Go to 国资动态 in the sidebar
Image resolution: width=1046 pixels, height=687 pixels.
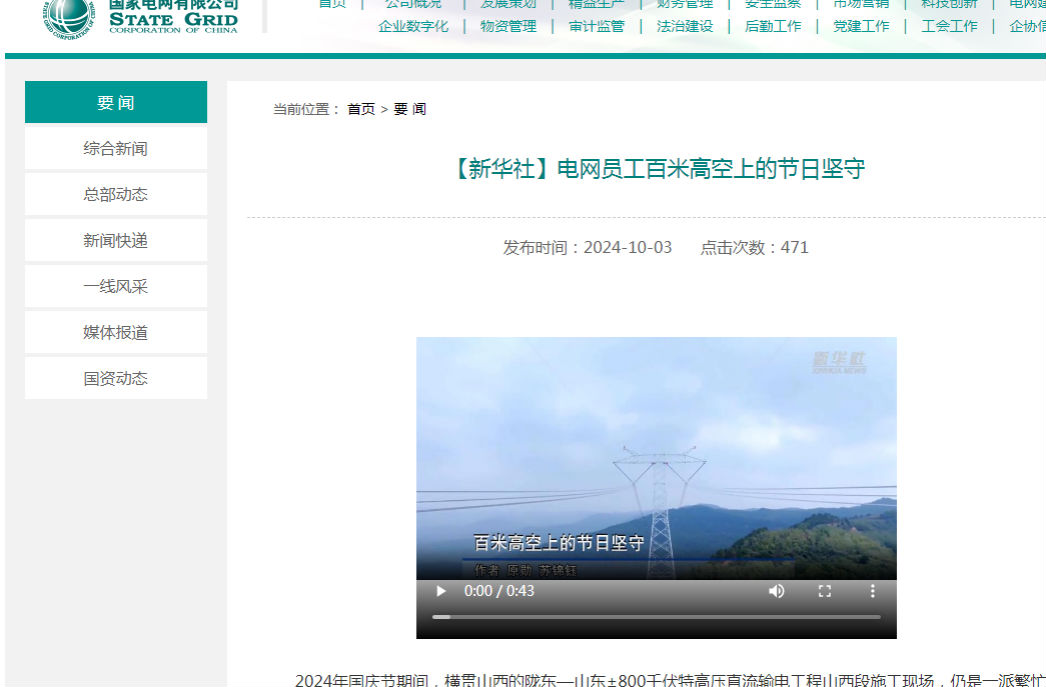(116, 378)
